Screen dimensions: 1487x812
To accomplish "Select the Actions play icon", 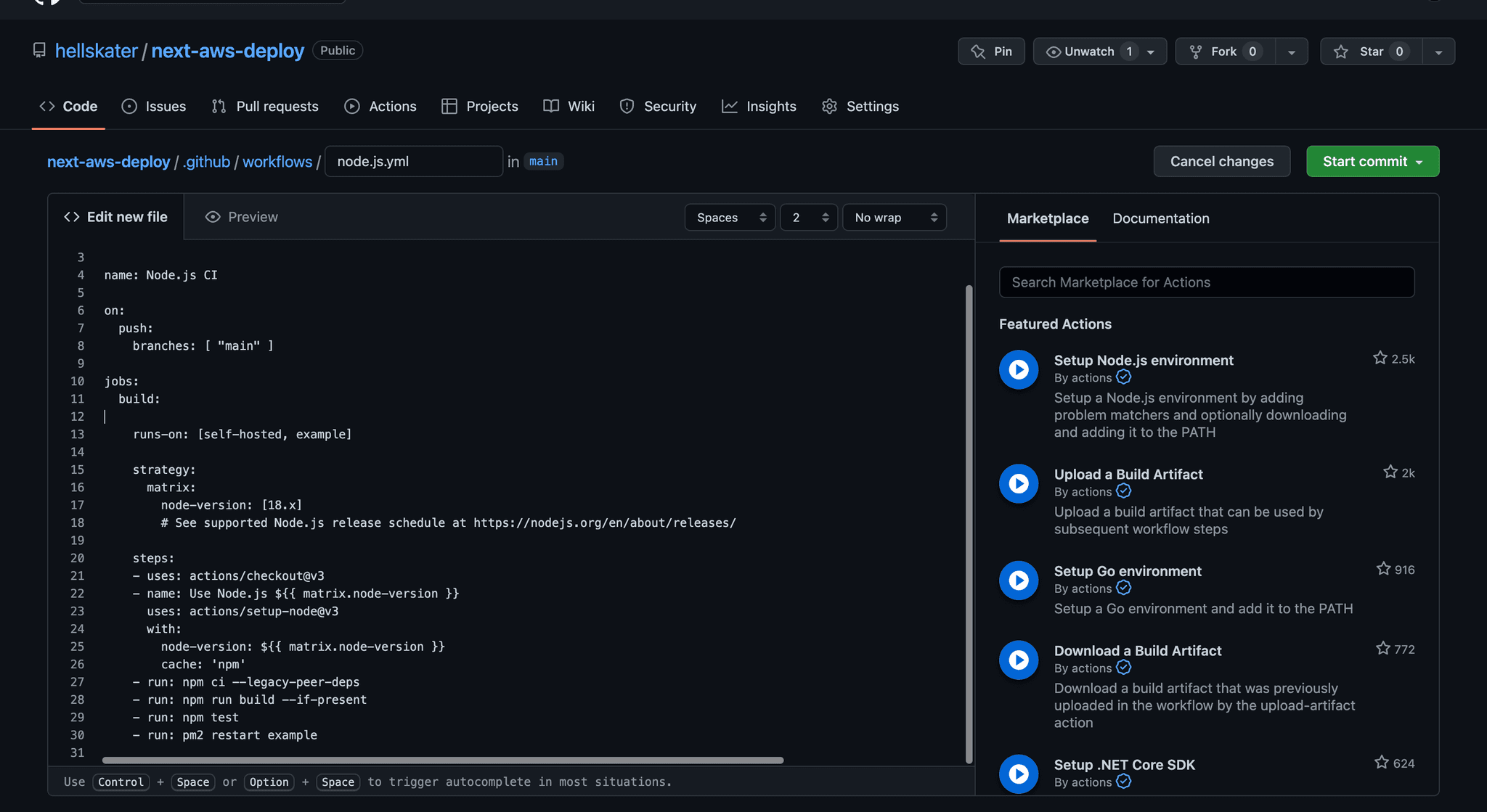I will (x=352, y=106).
